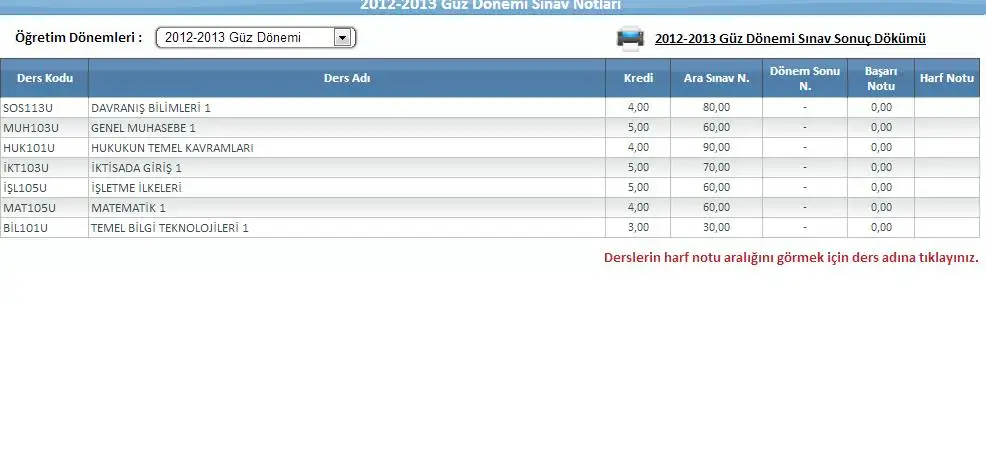Open MATEMATİK 1 grade range
The height and width of the screenshot is (450, 986).
click(128, 208)
